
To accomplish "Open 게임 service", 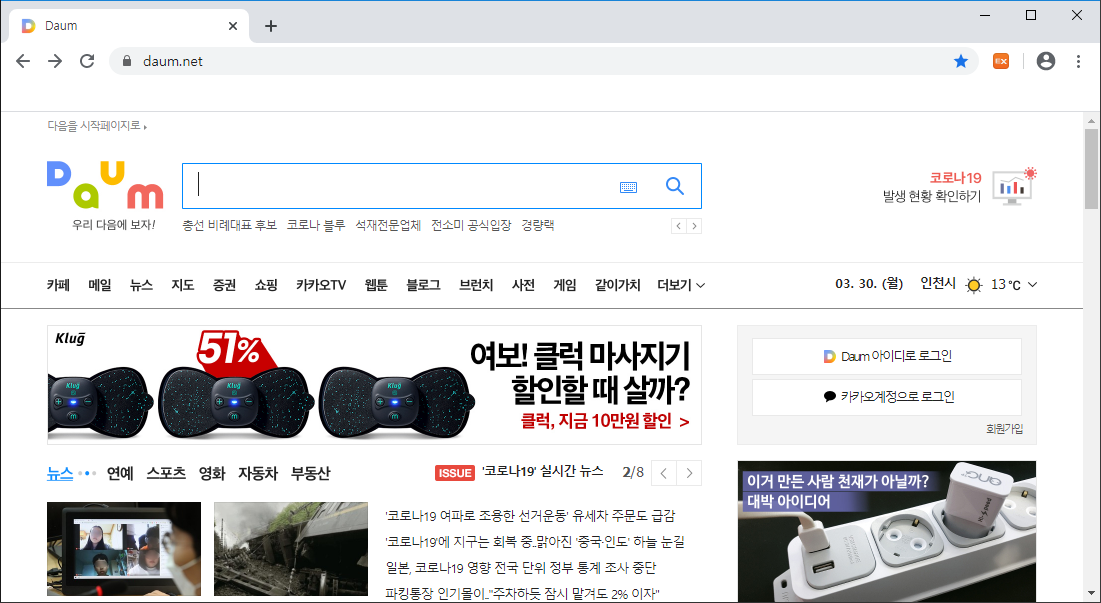I will point(565,285).
